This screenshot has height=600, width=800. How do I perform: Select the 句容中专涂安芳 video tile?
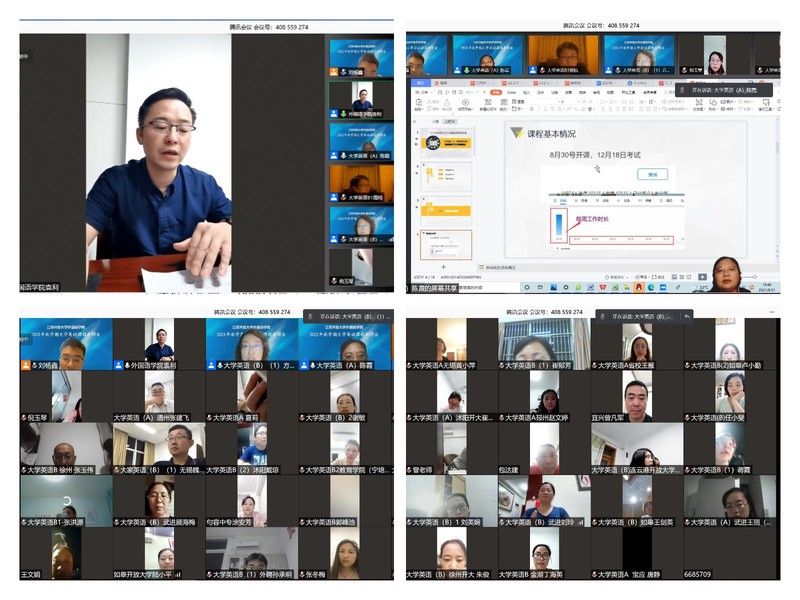click(x=252, y=501)
